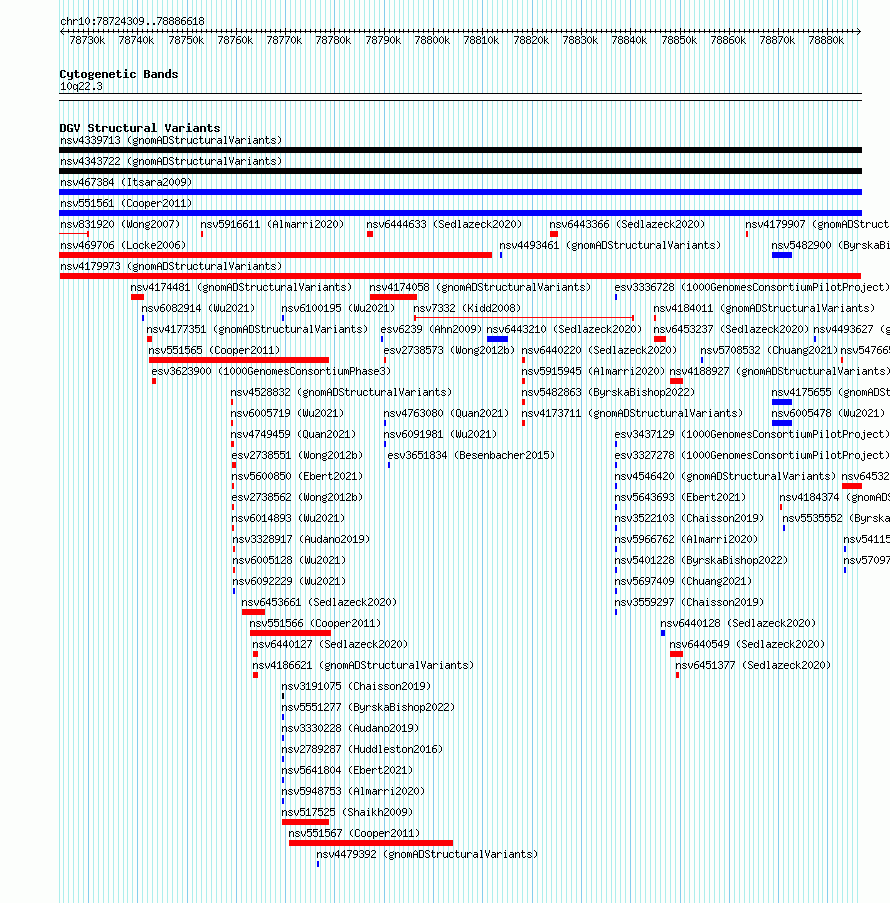Image resolution: width=890 pixels, height=903 pixels.
Task: Open esv3623900 (1000GenomesConsortiumPhase3) label
Action: coord(271,371)
